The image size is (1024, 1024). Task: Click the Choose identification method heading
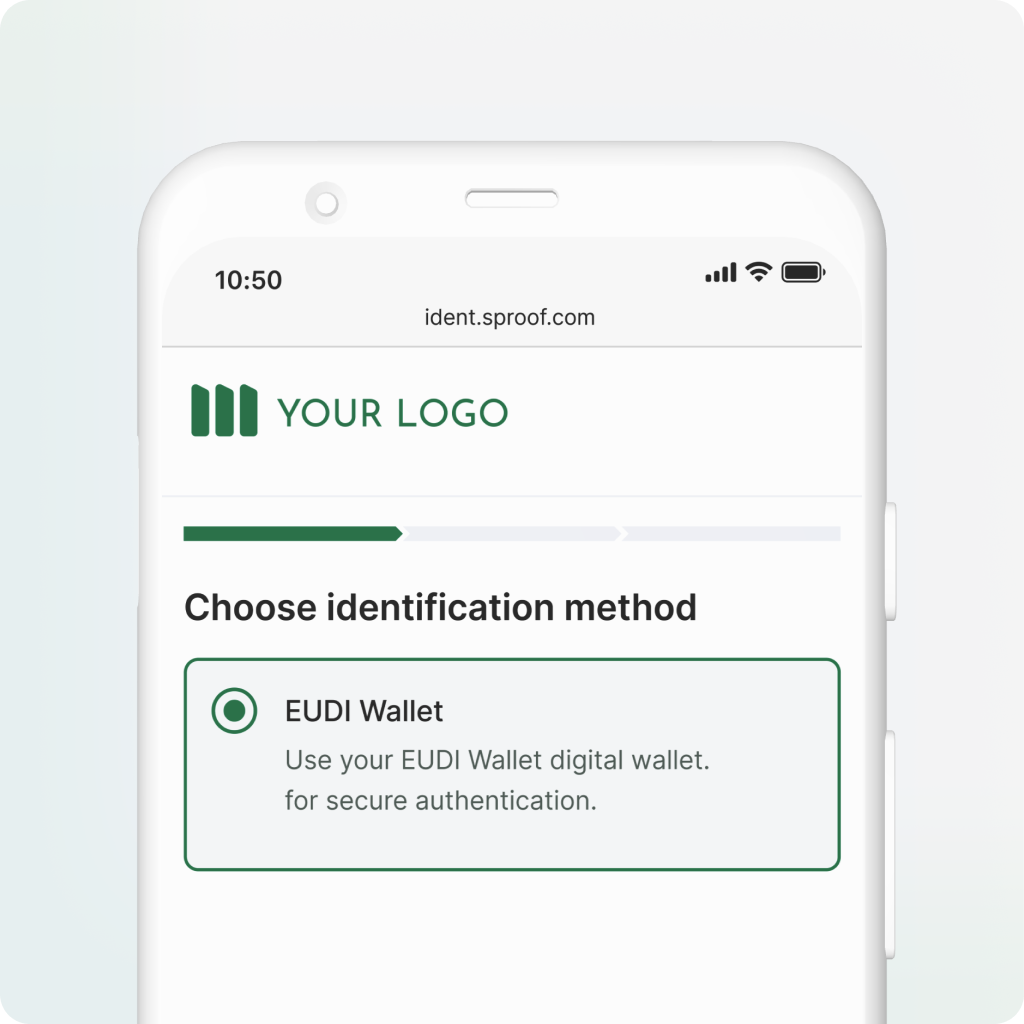tap(440, 607)
